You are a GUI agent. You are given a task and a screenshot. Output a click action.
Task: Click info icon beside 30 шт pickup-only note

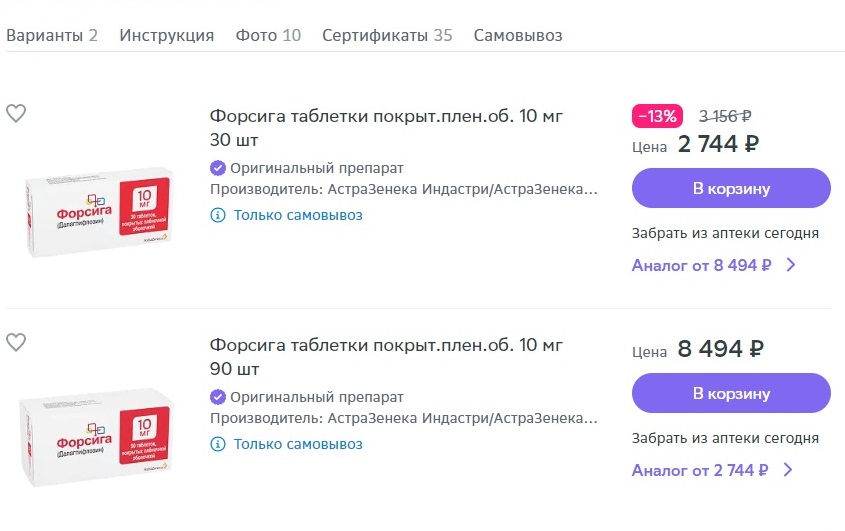[x=218, y=215]
